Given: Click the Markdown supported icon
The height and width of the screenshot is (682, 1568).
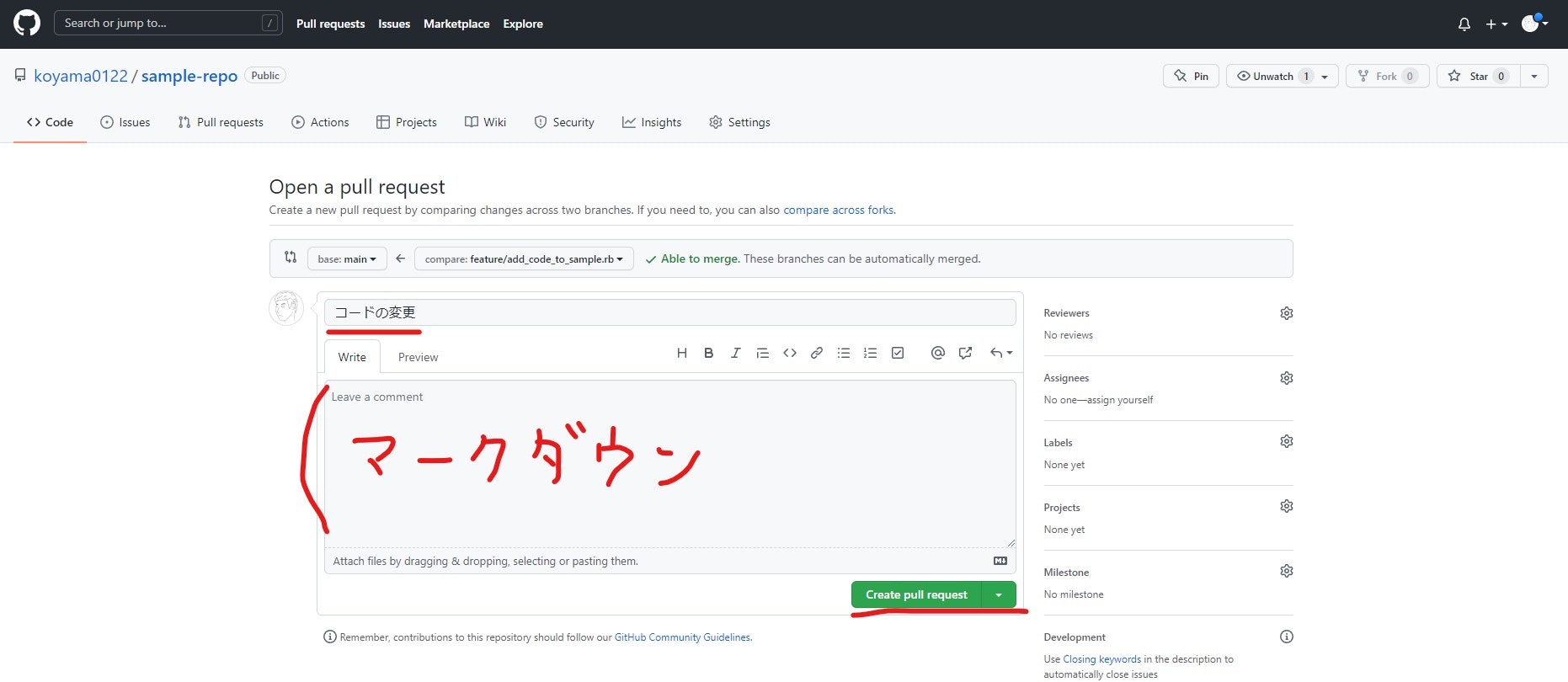Looking at the screenshot, I should coord(1000,561).
